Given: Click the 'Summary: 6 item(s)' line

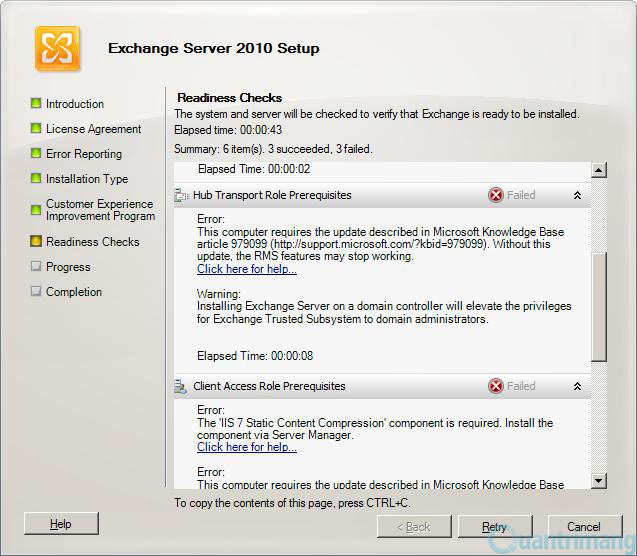Looking at the screenshot, I should coord(273,149).
